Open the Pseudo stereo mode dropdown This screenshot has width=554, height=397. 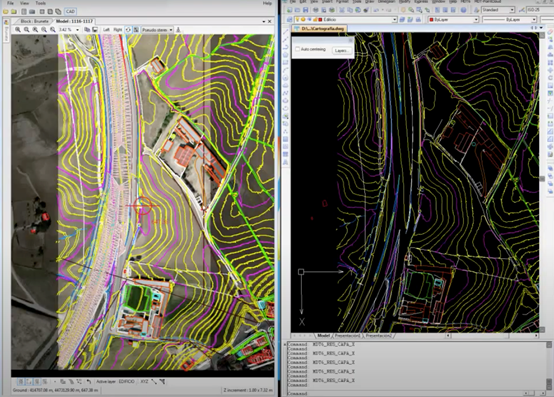coord(157,30)
